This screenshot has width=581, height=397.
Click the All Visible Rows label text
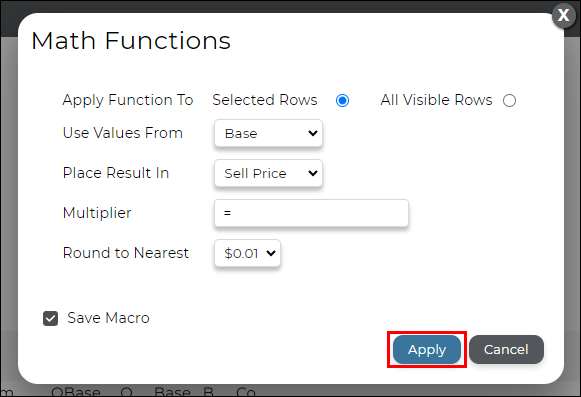(436, 100)
